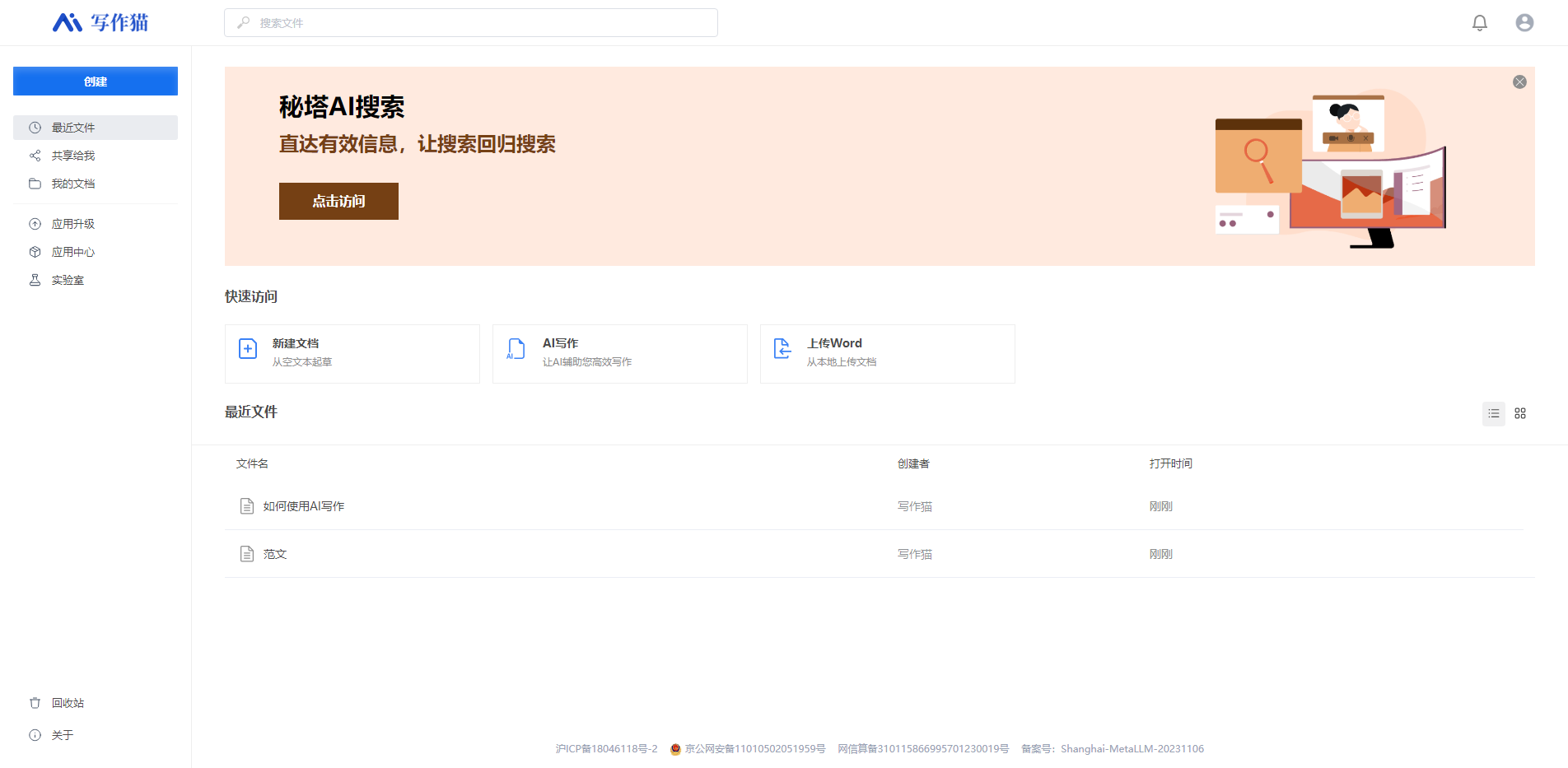Click the 点击访问 button

click(338, 201)
